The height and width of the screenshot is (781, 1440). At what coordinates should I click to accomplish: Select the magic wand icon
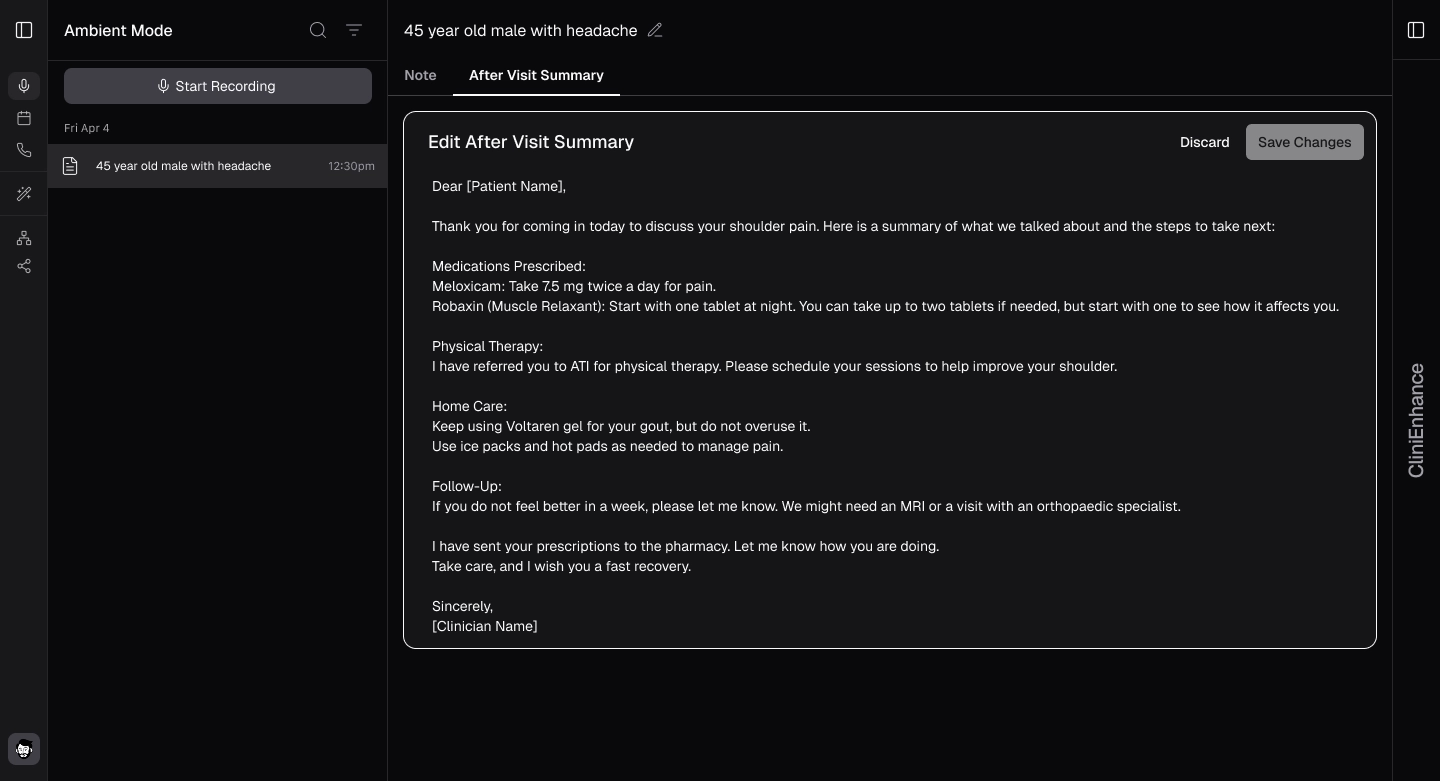tap(24, 194)
